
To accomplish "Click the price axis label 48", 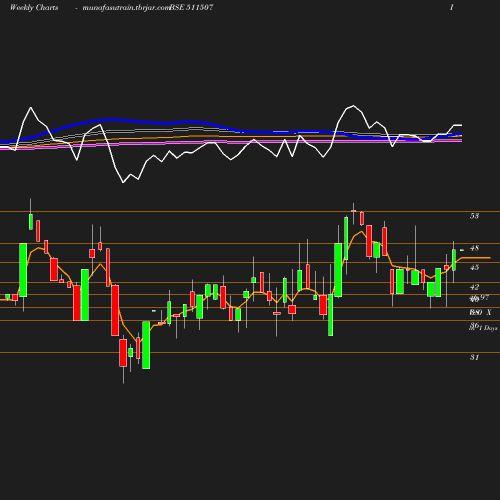I will 474,248.
